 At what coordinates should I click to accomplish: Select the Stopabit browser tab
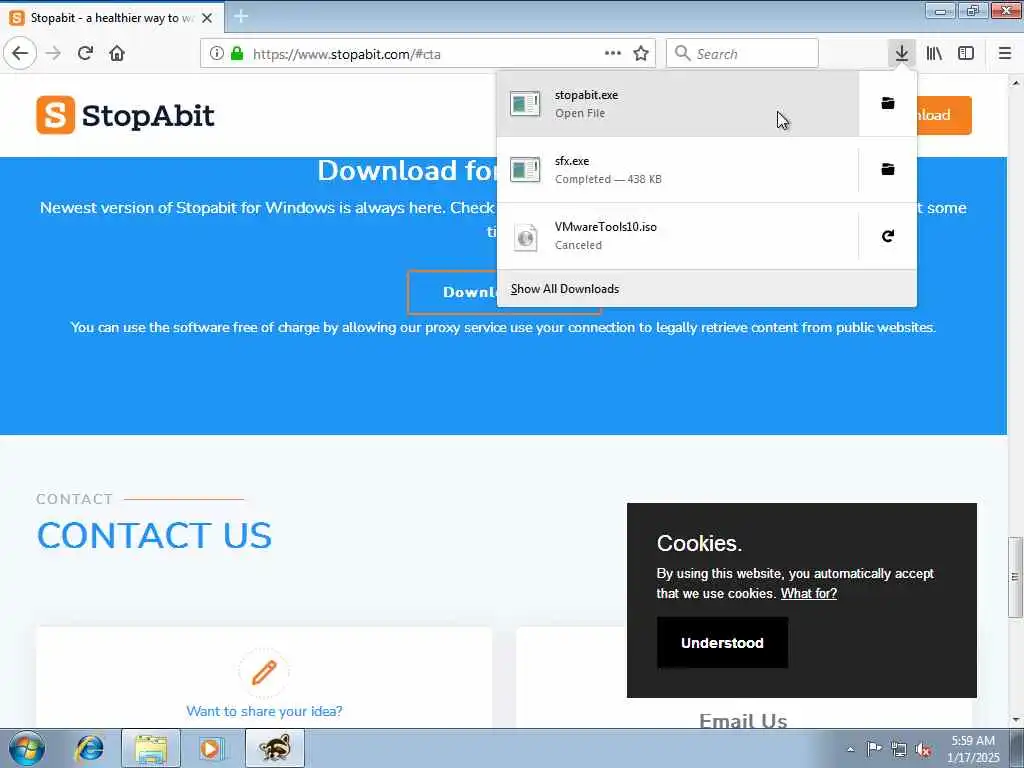(x=112, y=18)
